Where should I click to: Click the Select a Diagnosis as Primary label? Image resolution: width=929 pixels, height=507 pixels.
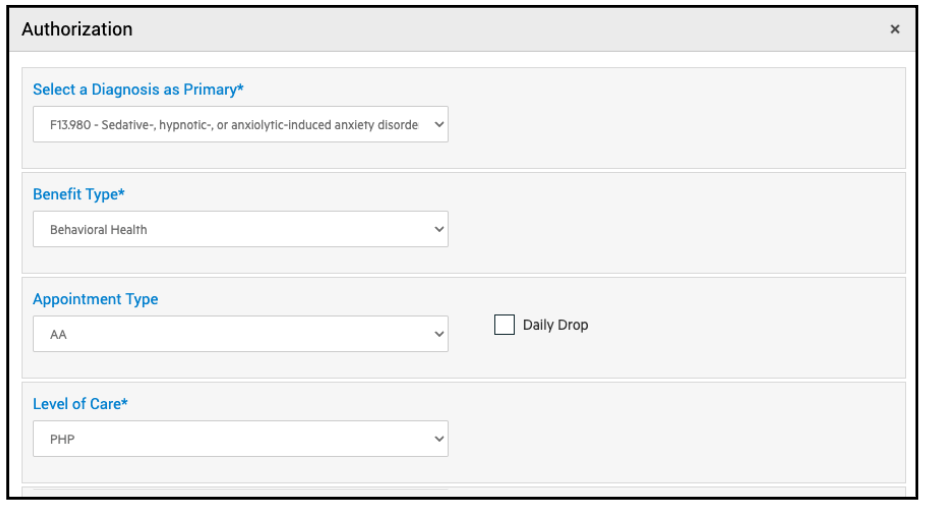pos(138,90)
